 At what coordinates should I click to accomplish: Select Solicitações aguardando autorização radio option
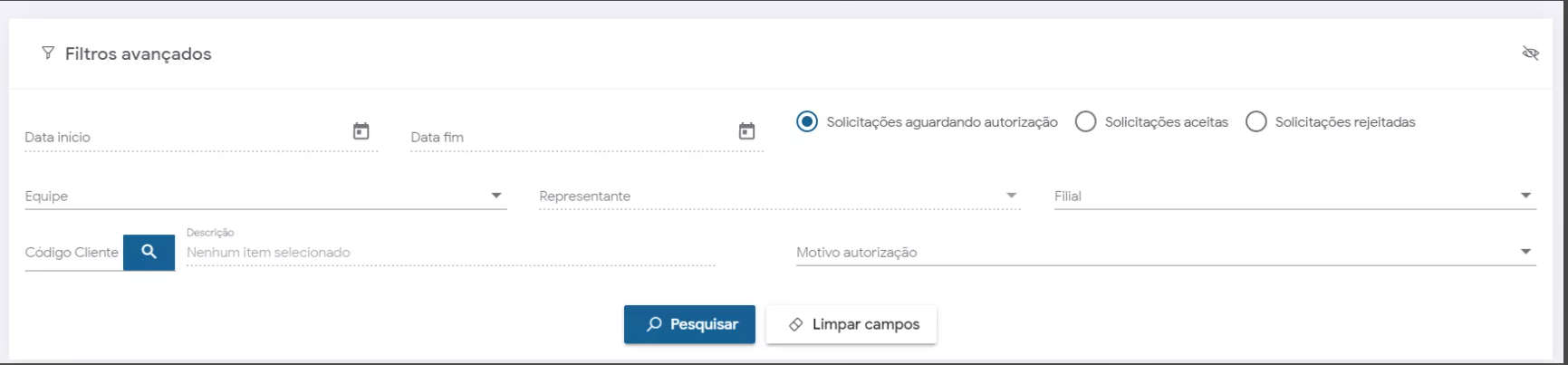pyautogui.click(x=806, y=121)
